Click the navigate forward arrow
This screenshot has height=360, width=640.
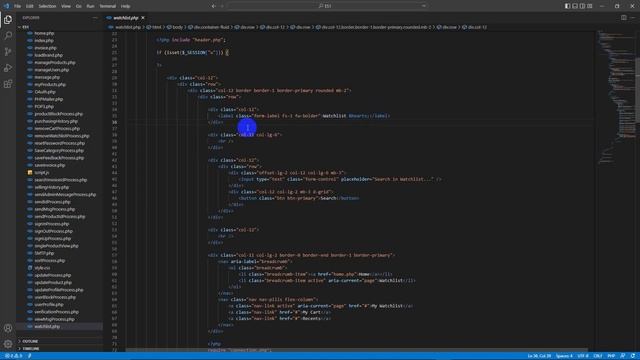(222, 6)
